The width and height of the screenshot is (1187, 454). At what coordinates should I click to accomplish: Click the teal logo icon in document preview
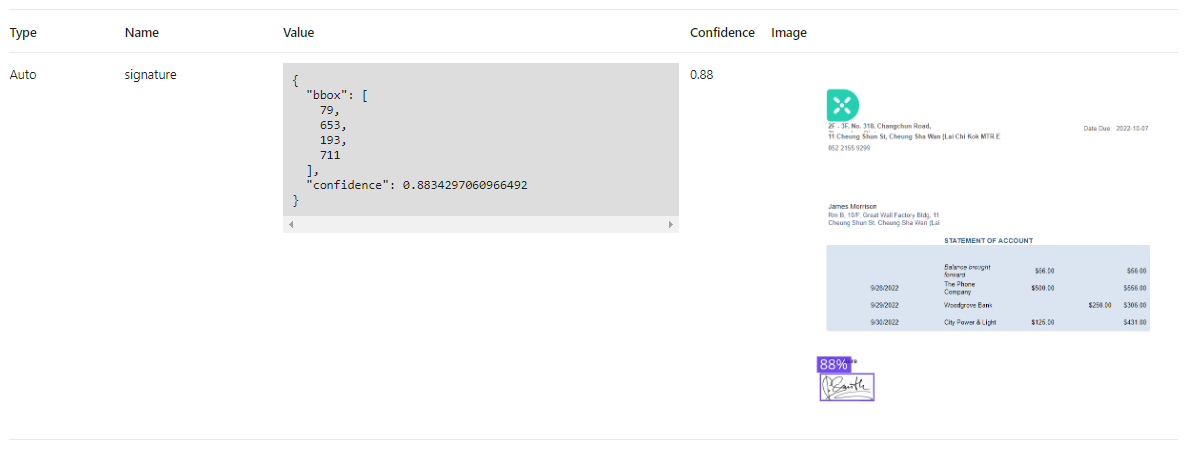point(843,105)
